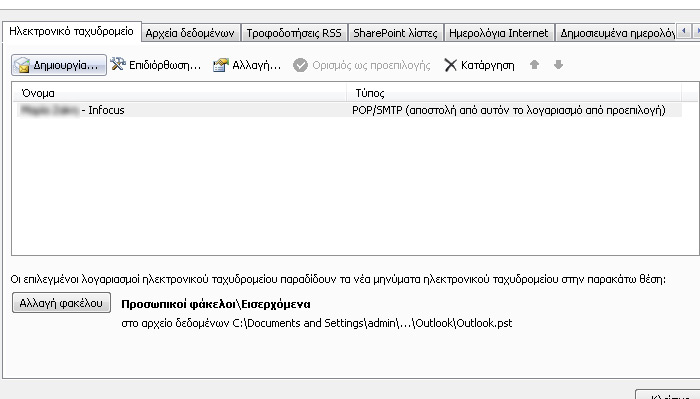Click the Outlook.pst data file path
Screen dimensions: 700x399
pyautogui.click(x=372, y=323)
